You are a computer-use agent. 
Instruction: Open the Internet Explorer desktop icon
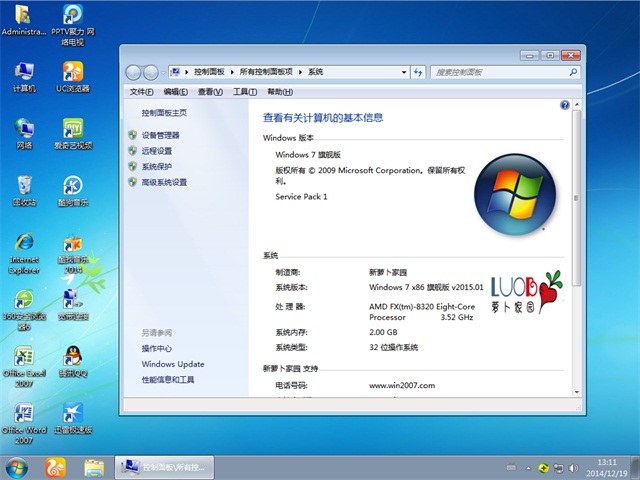click(23, 250)
